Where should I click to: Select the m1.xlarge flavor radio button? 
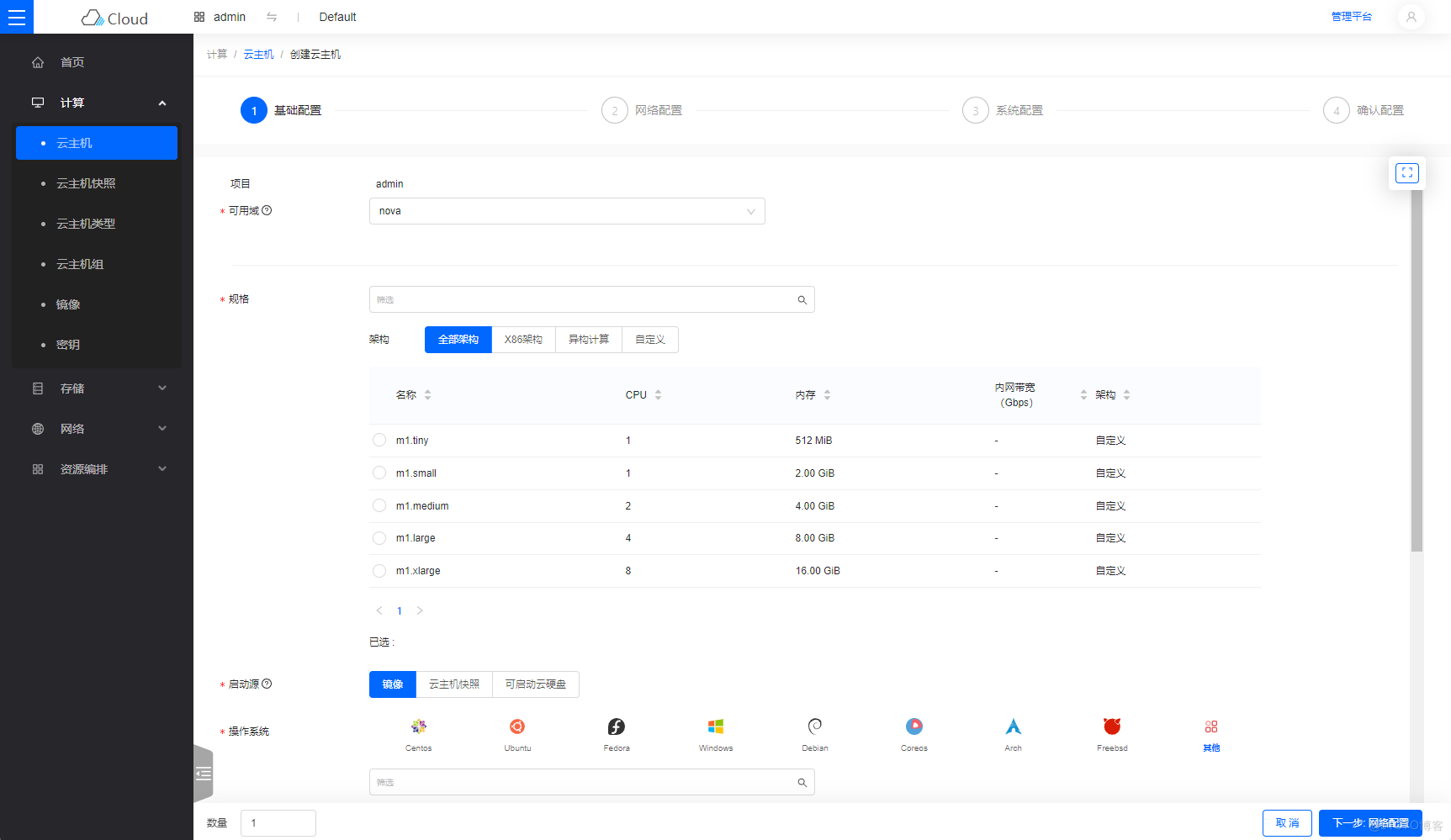(x=379, y=571)
